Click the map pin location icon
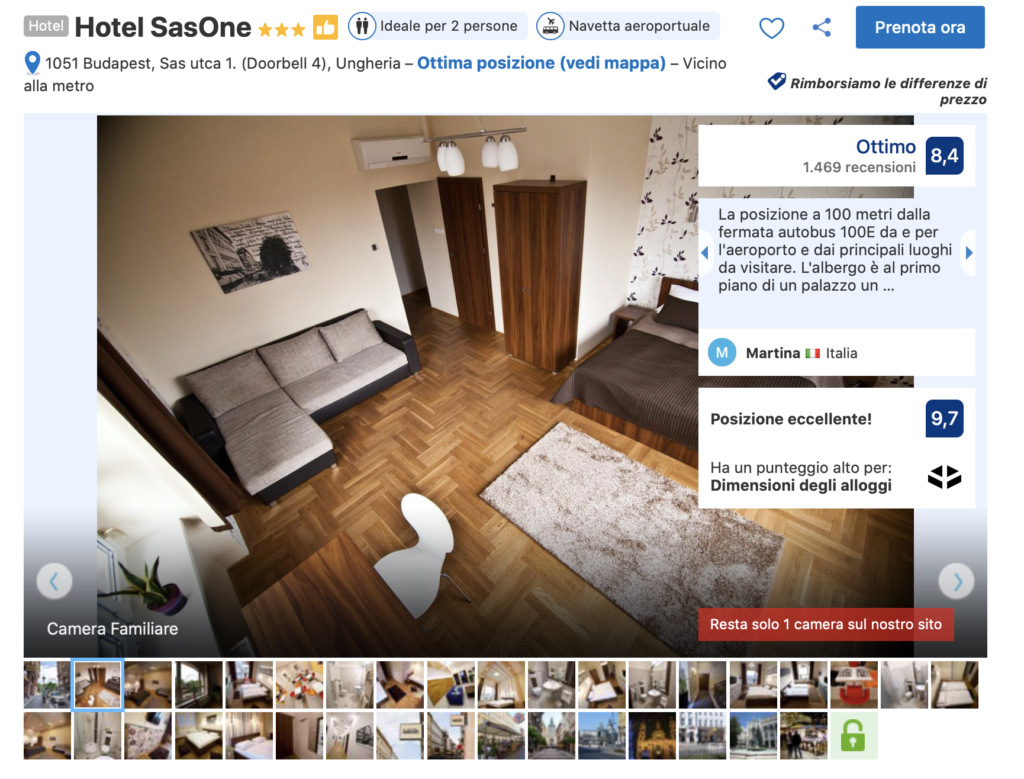The height and width of the screenshot is (779, 1024). [x=32, y=63]
